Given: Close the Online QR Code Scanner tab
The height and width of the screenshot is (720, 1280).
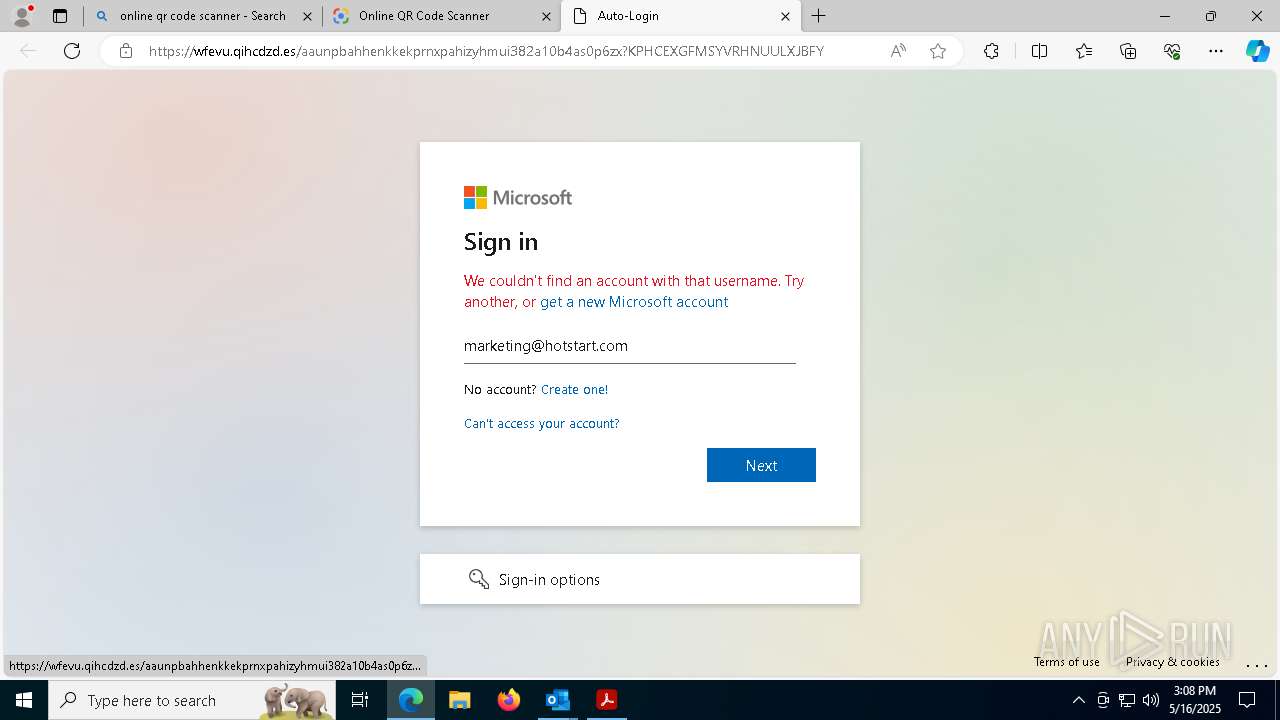Looking at the screenshot, I should [x=546, y=16].
